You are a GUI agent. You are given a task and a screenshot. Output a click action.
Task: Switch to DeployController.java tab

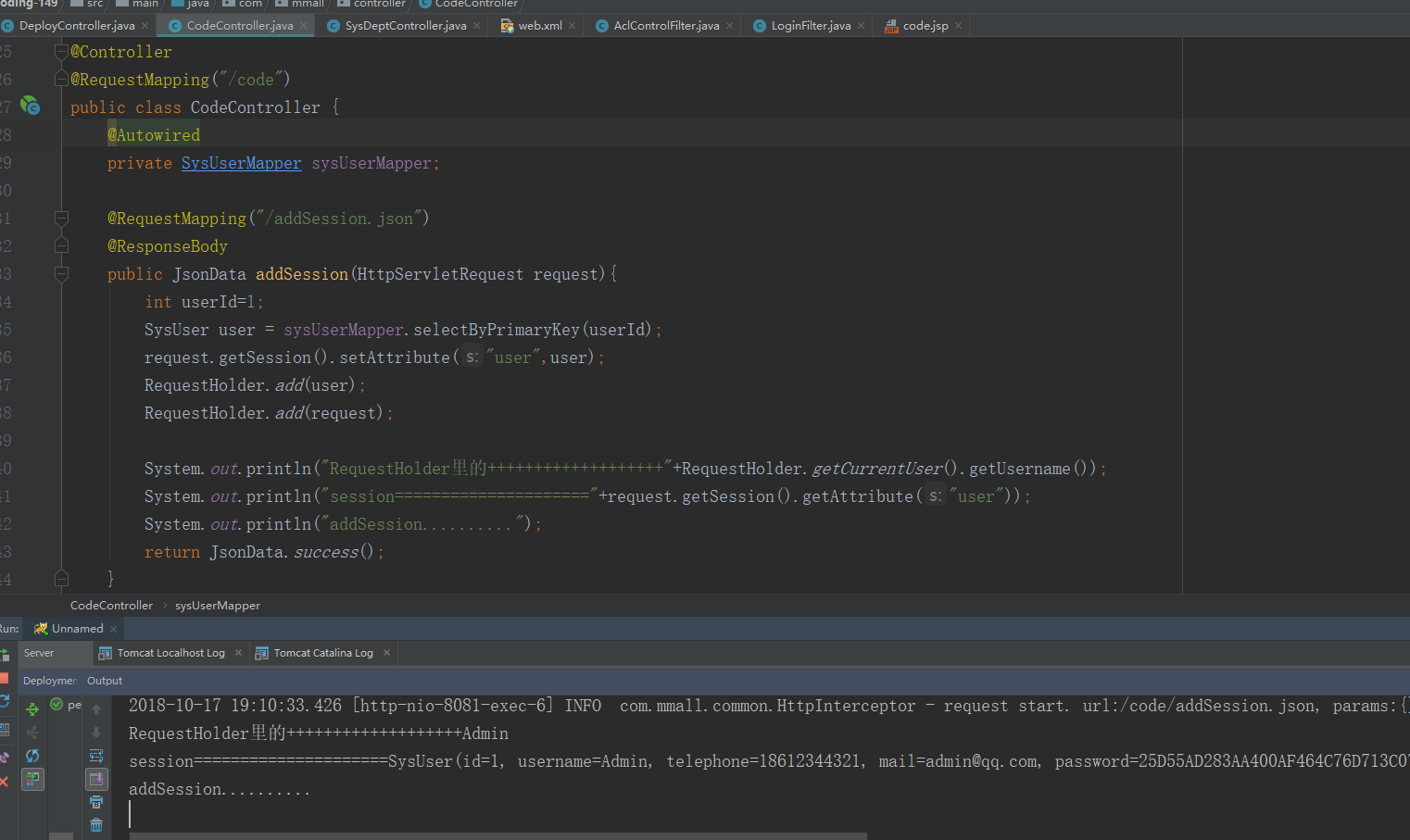click(x=77, y=26)
